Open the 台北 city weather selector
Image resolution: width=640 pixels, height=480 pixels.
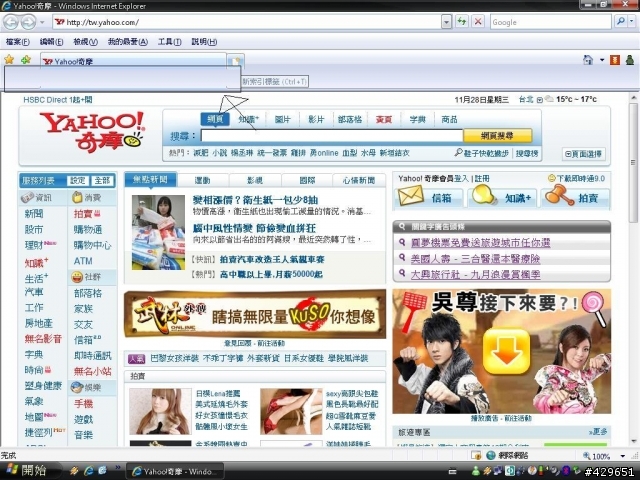[x=530, y=99]
